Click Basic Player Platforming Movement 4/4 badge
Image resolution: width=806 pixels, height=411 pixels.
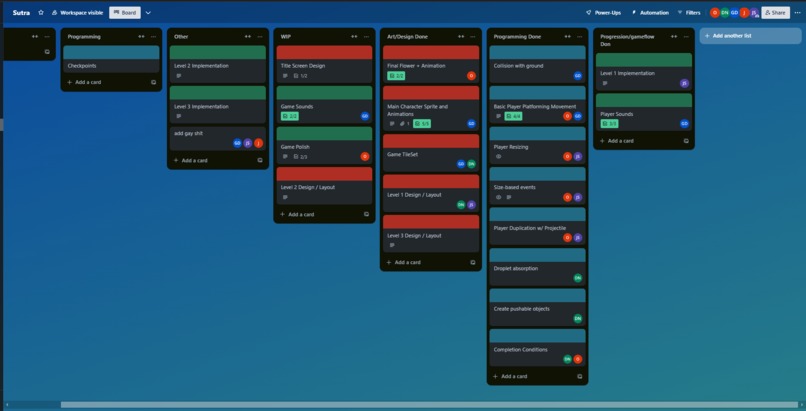(513, 116)
